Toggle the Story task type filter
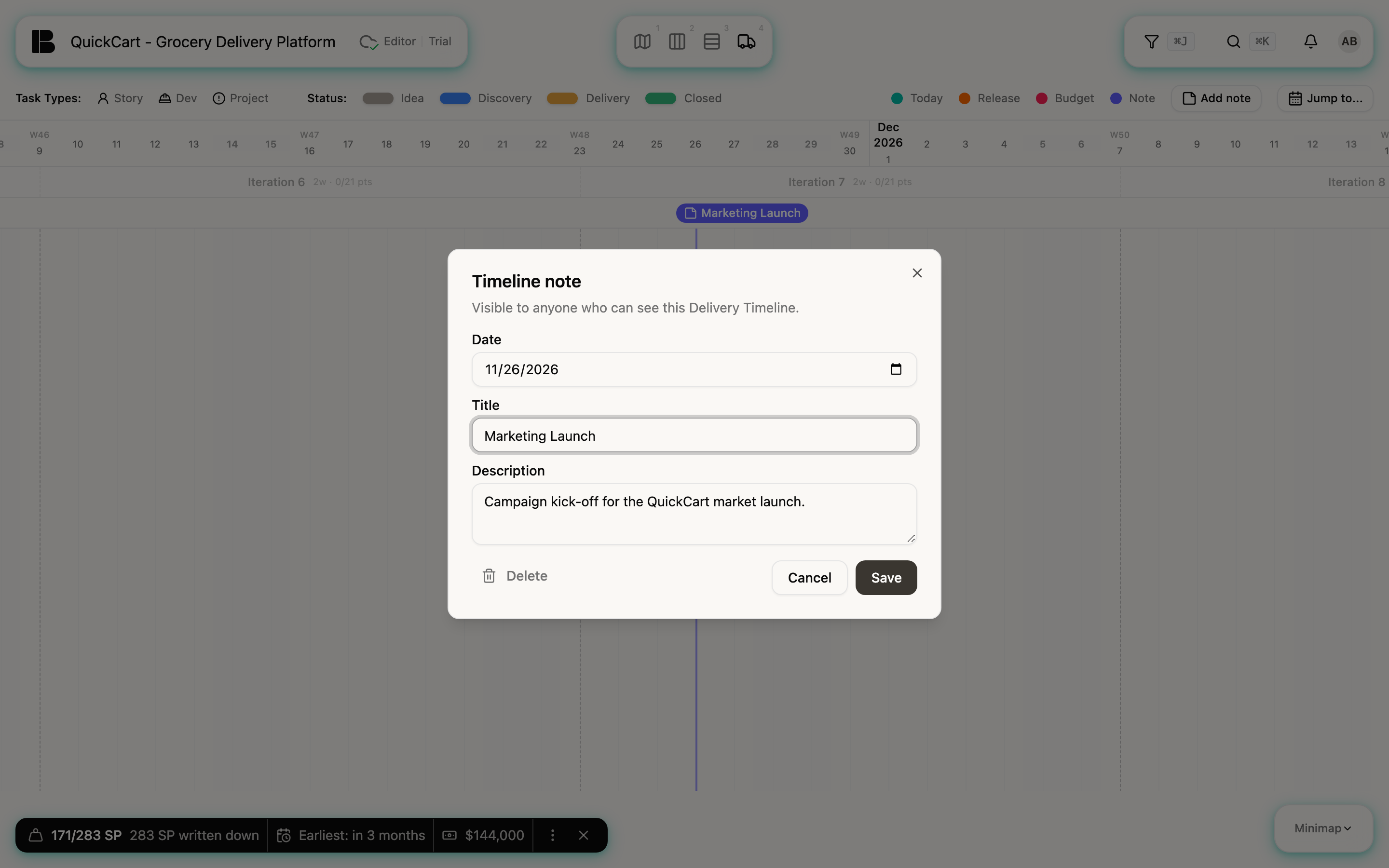 [x=120, y=98]
